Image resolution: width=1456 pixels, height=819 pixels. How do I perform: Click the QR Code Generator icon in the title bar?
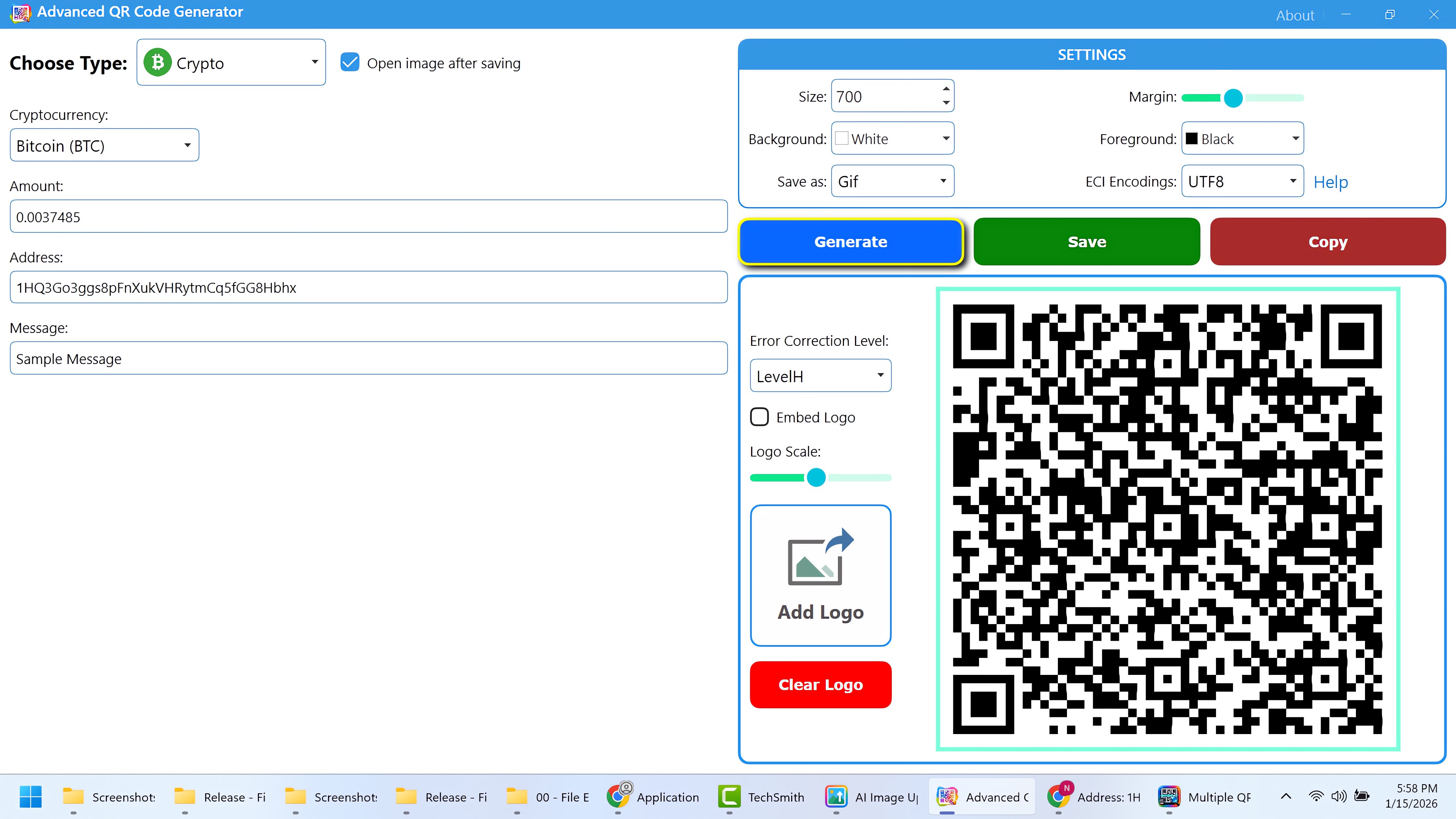(x=20, y=13)
